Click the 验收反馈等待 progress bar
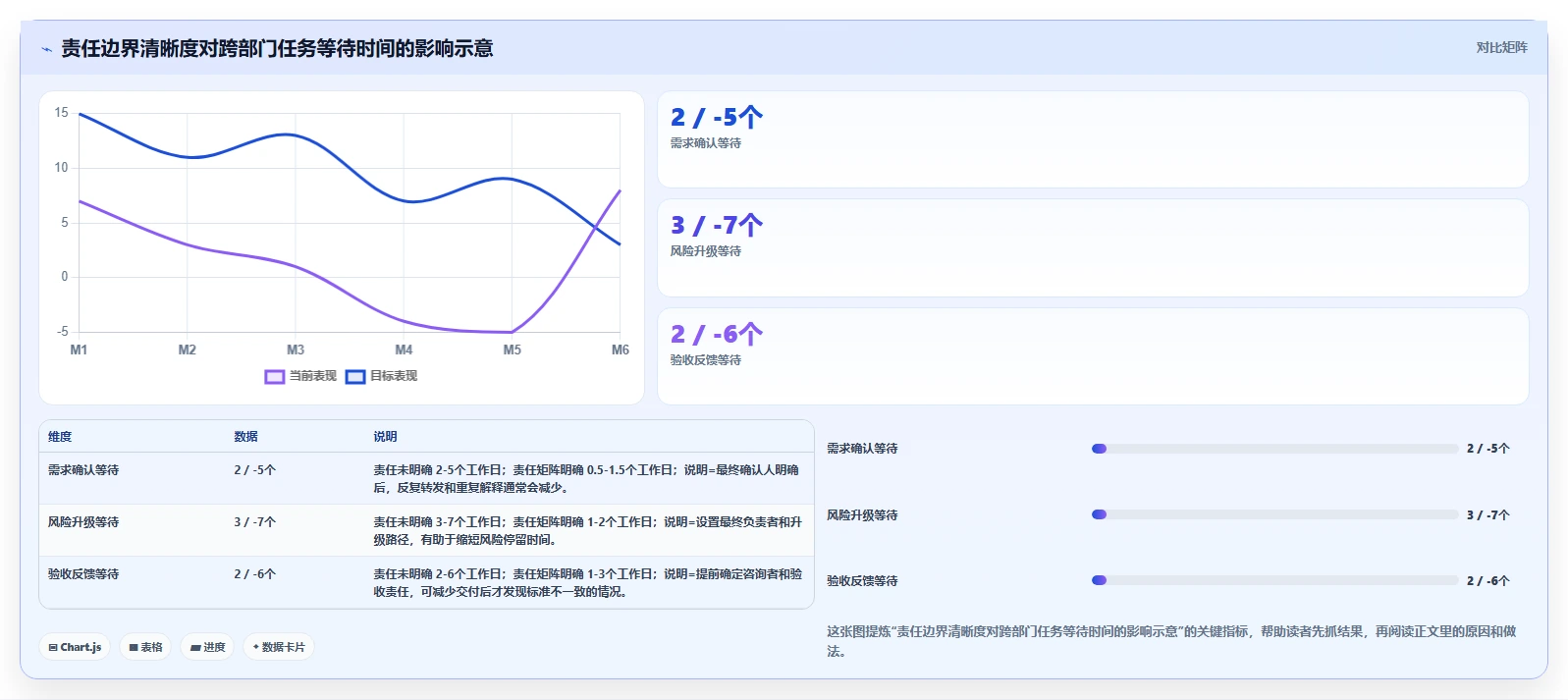The image size is (1568, 700). pos(1275,580)
